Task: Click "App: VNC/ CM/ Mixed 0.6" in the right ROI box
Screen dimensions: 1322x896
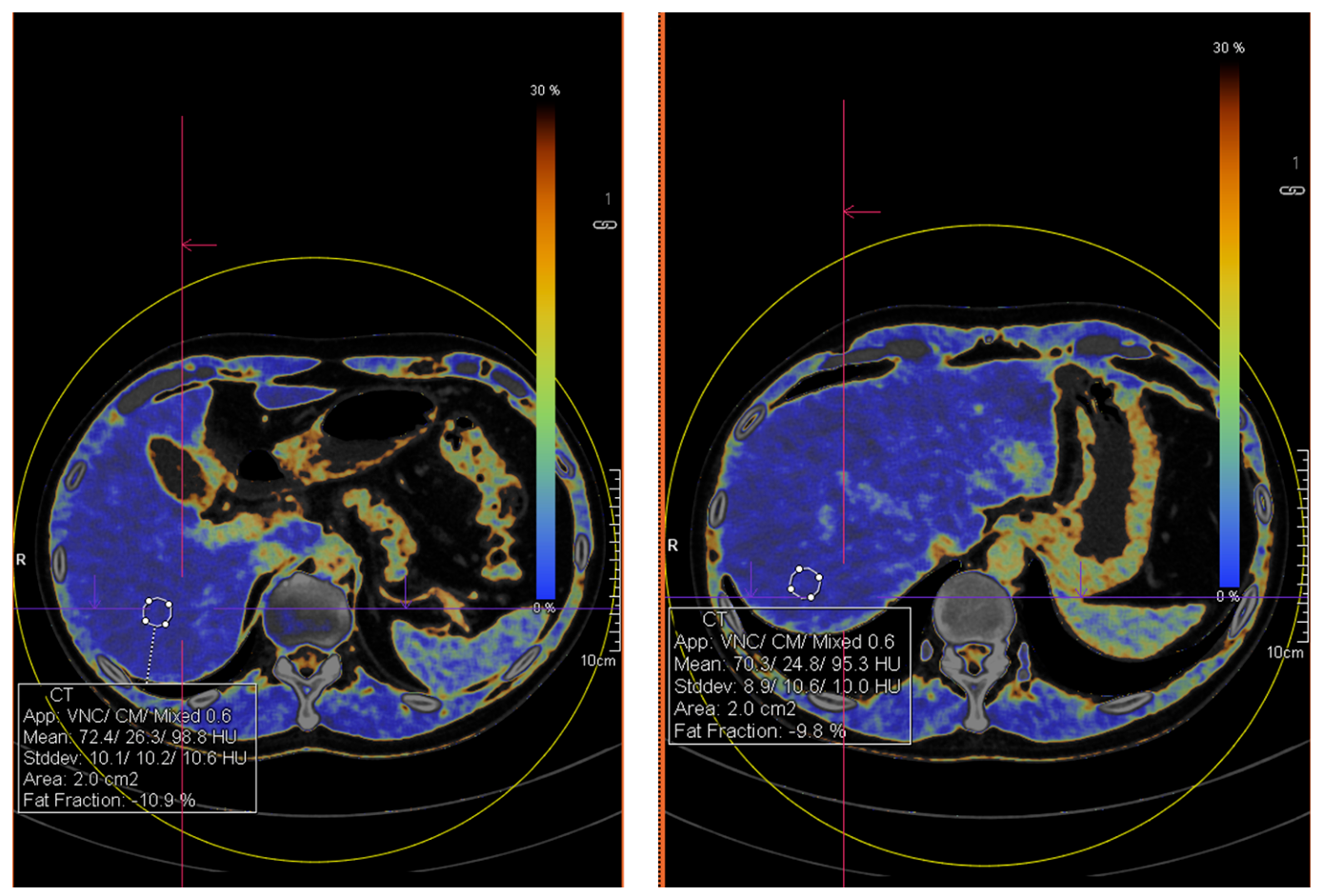Action: (784, 642)
